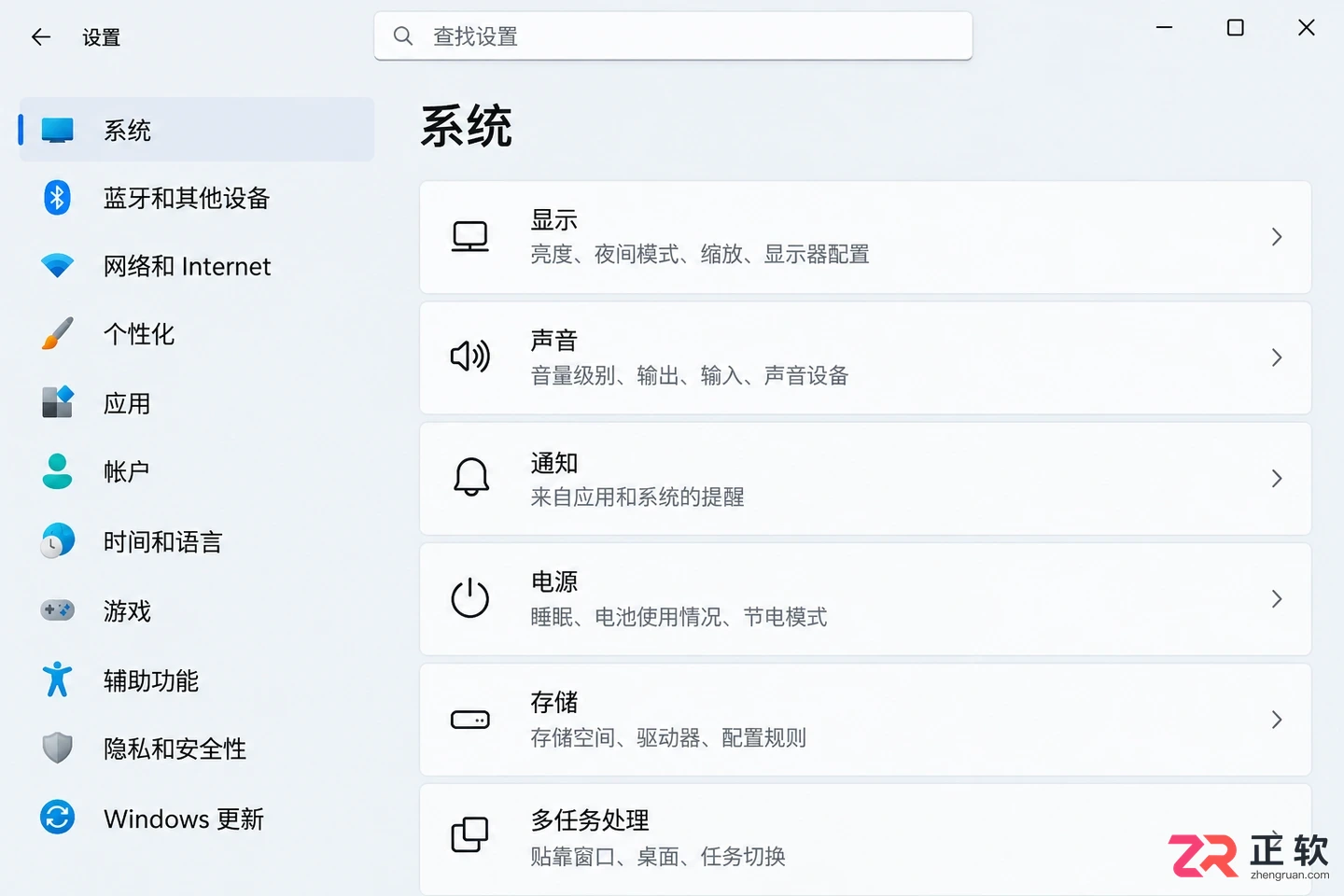Click the back arrow icon beside 设置
This screenshot has width=1344, height=896.
point(41,37)
